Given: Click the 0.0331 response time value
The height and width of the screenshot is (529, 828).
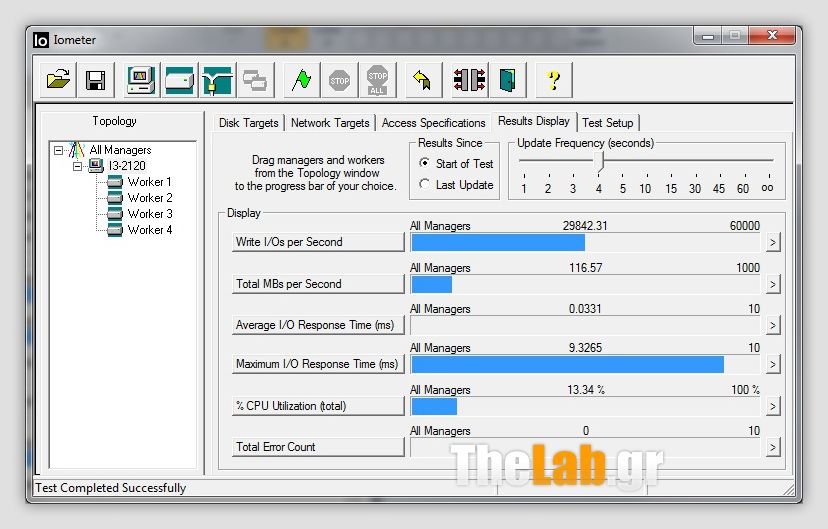Looking at the screenshot, I should pyautogui.click(x=585, y=309).
